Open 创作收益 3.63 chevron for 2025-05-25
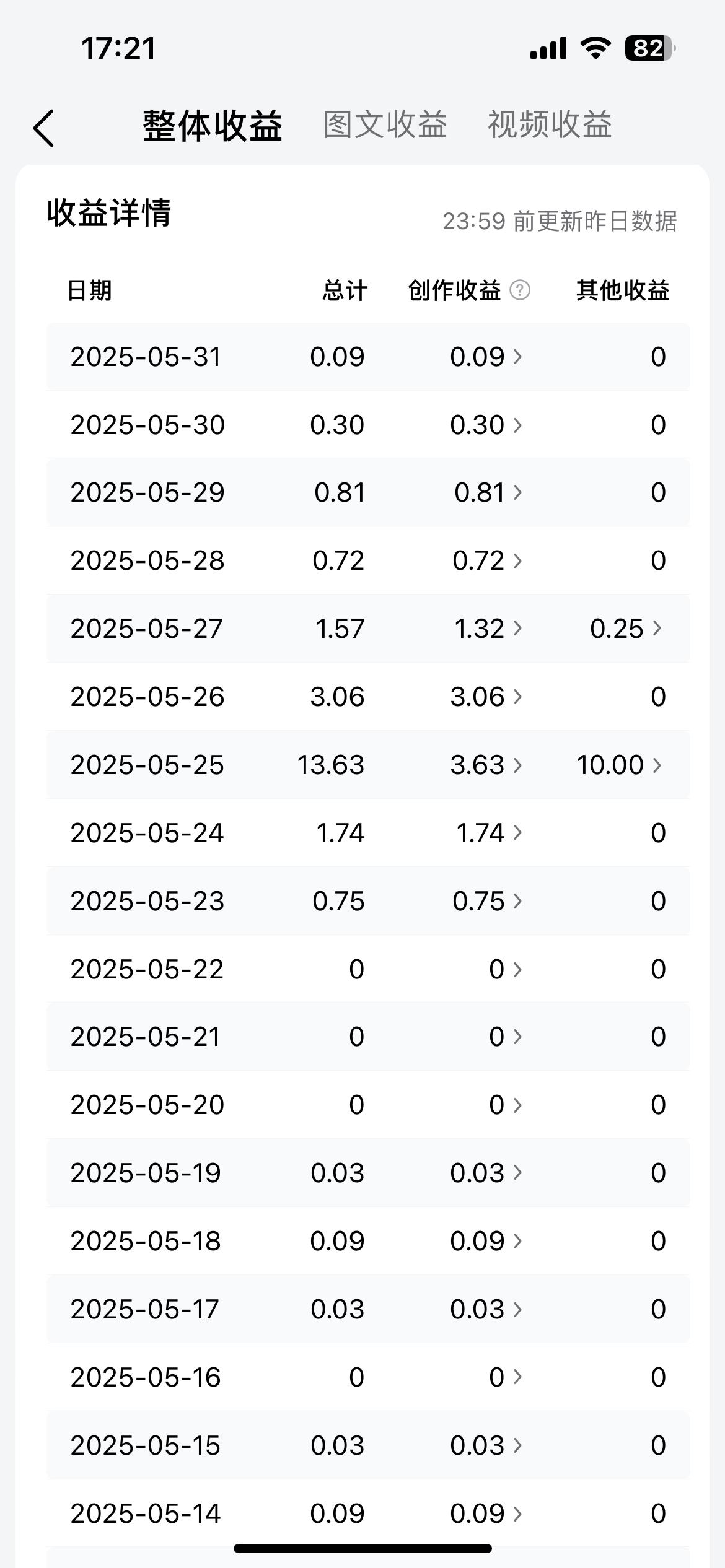Viewport: 725px width, 1568px height. (486, 765)
